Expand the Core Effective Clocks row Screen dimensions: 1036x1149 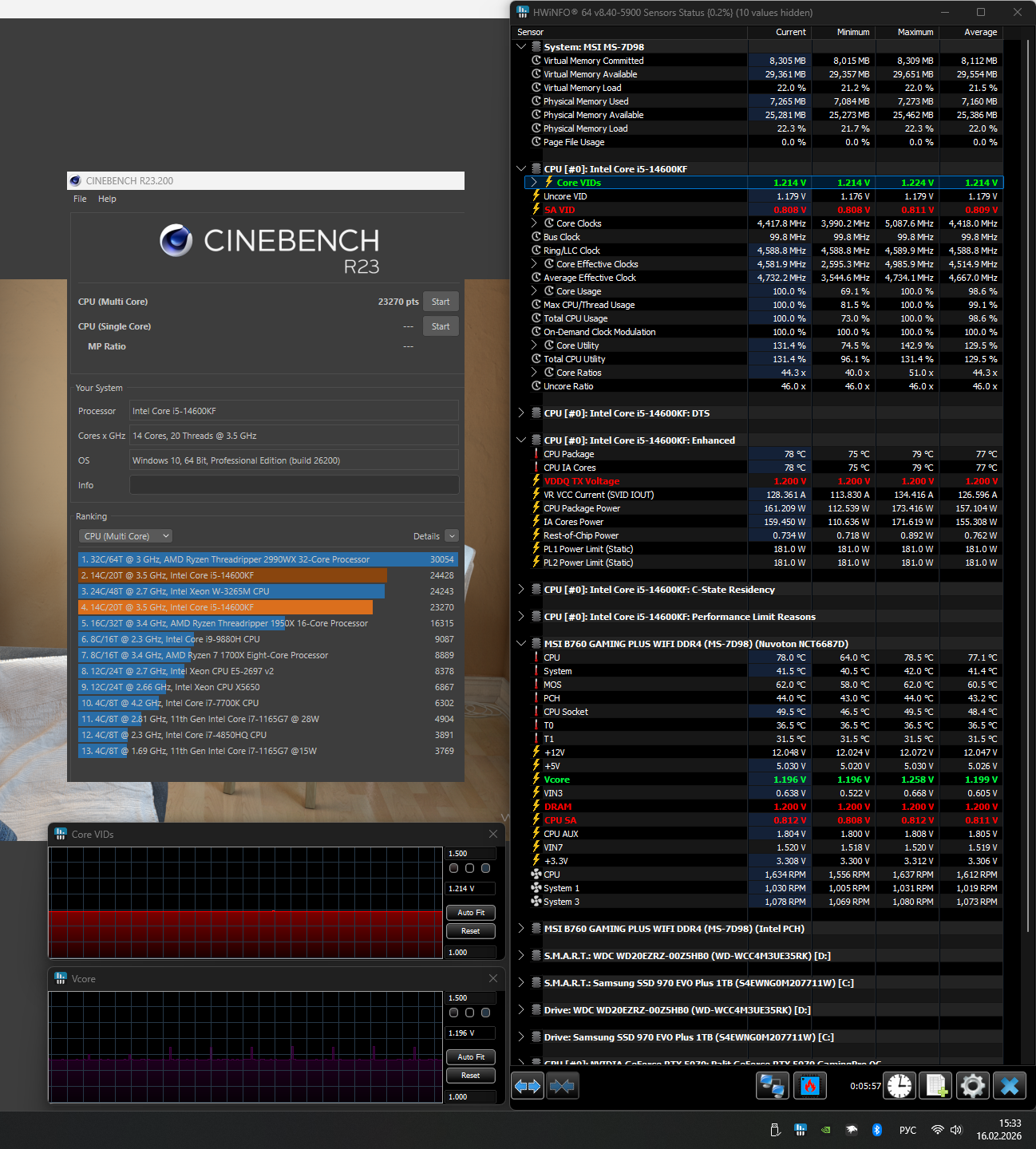[535, 264]
